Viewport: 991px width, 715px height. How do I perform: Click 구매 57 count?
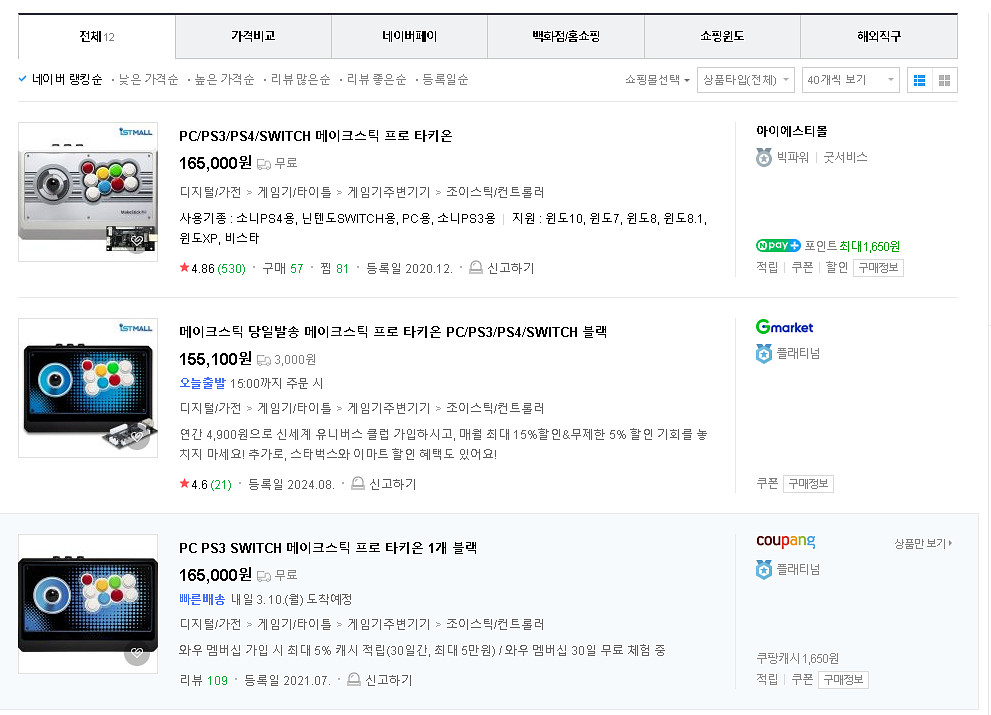pyautogui.click(x=283, y=269)
